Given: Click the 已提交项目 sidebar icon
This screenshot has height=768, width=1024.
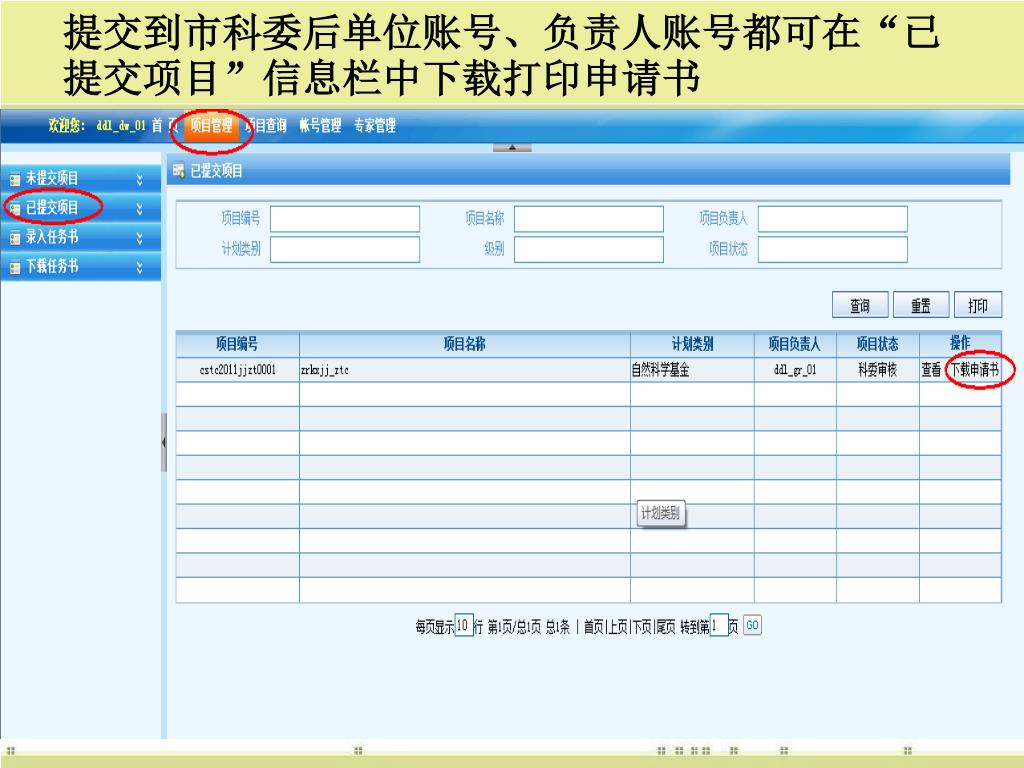Looking at the screenshot, I should tap(14, 208).
